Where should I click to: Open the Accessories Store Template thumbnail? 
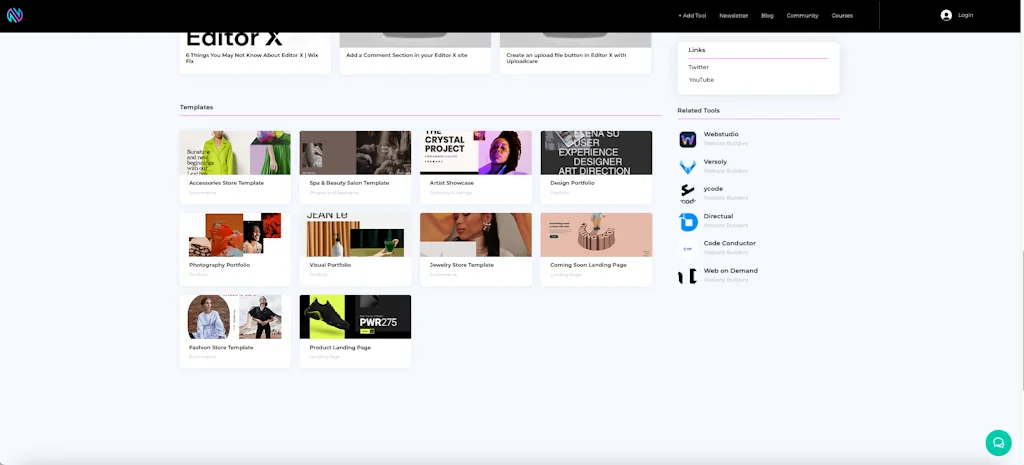coord(235,153)
